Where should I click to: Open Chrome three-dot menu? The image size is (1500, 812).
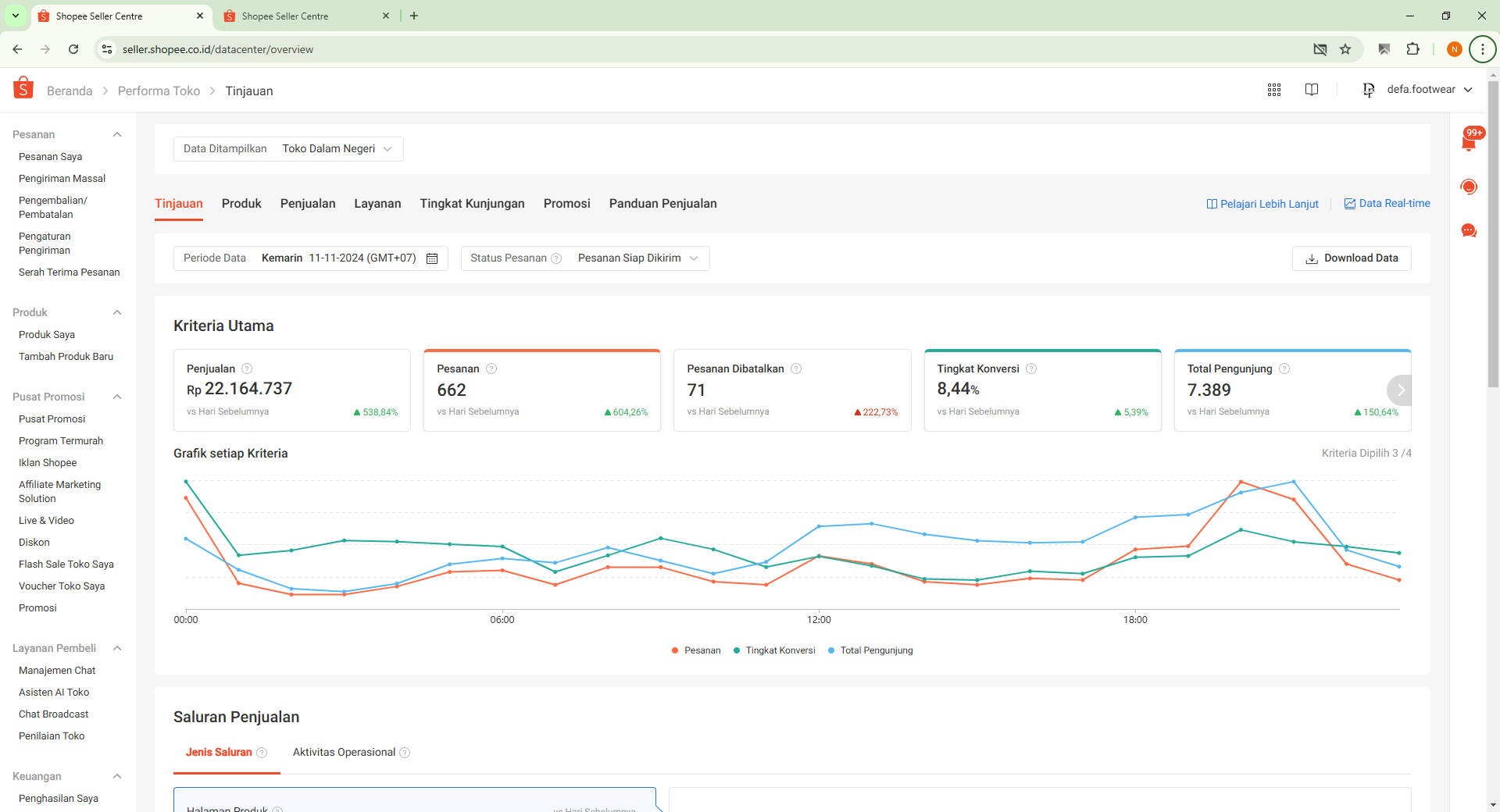(1482, 49)
